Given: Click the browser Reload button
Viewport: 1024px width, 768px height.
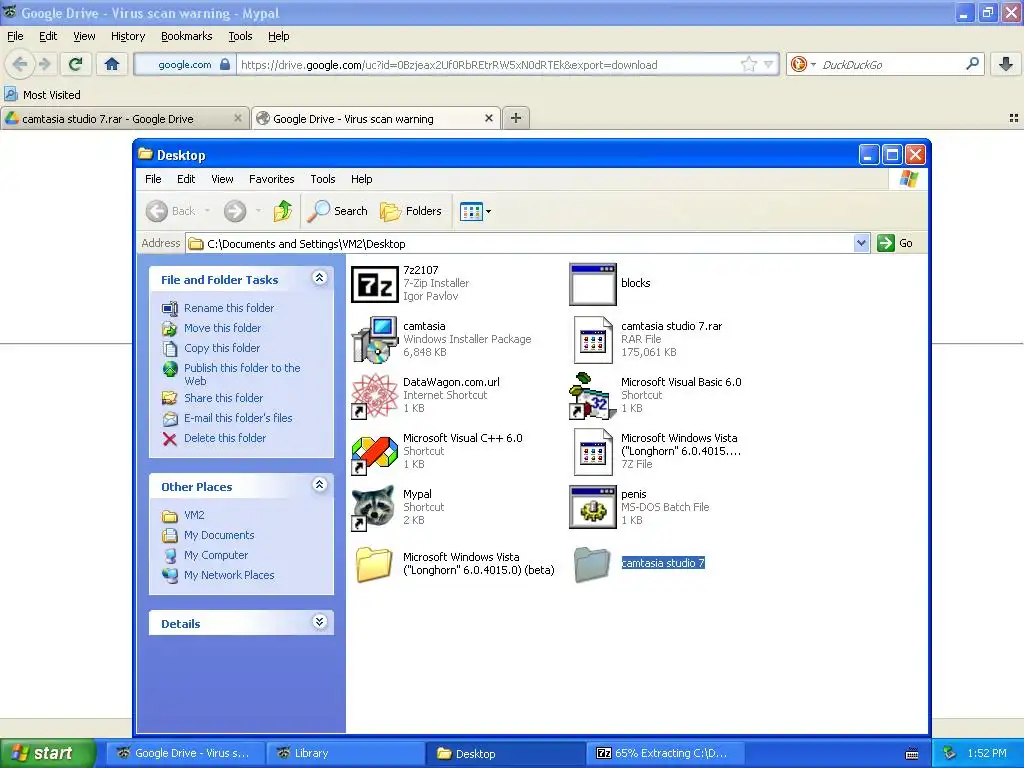Looking at the screenshot, I should 76,64.
